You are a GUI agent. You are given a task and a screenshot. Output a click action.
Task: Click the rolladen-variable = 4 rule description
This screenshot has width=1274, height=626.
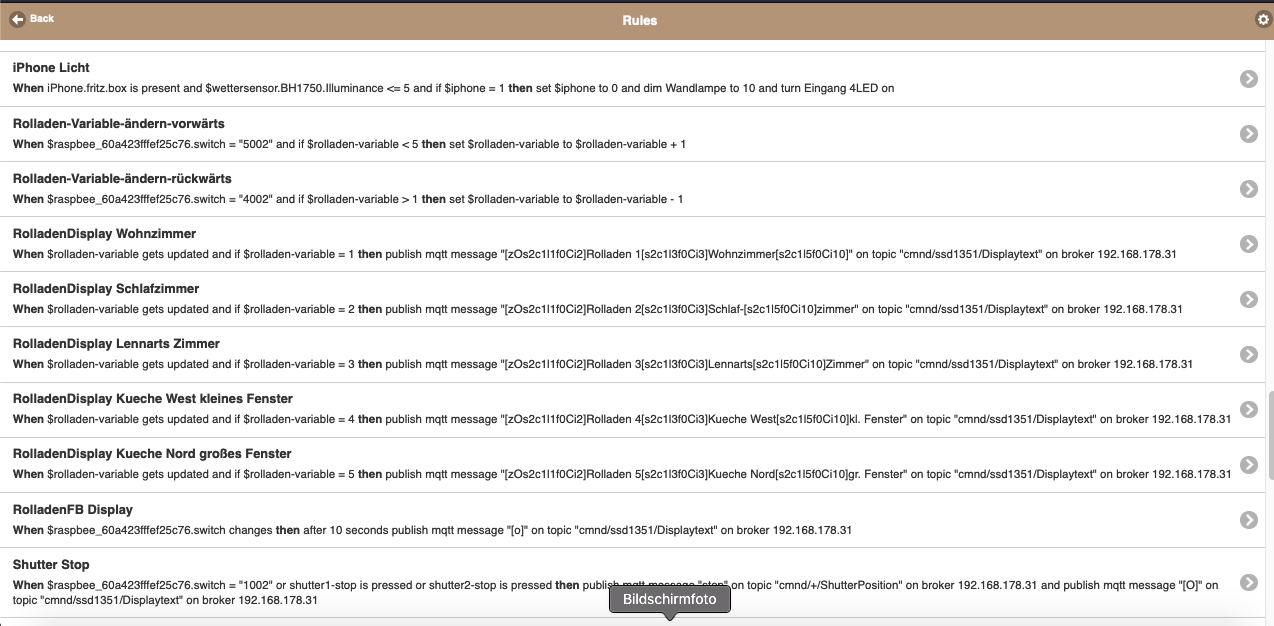[x=622, y=419]
